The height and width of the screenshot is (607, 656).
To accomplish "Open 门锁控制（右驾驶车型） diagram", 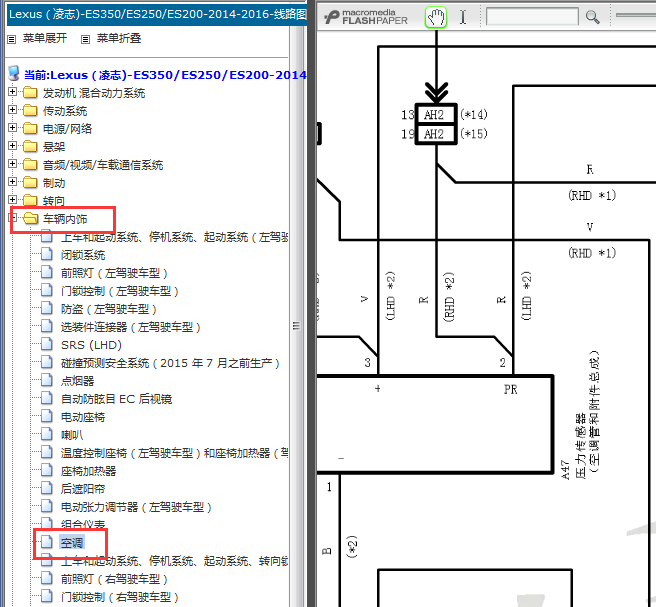I will pos(120,597).
